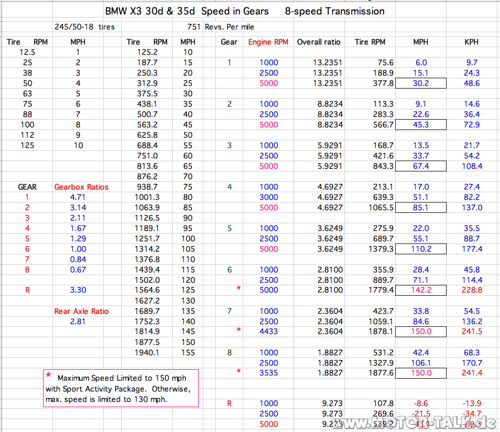Click the MPH cell "155"
500x432 pixels.
[x=188, y=353]
